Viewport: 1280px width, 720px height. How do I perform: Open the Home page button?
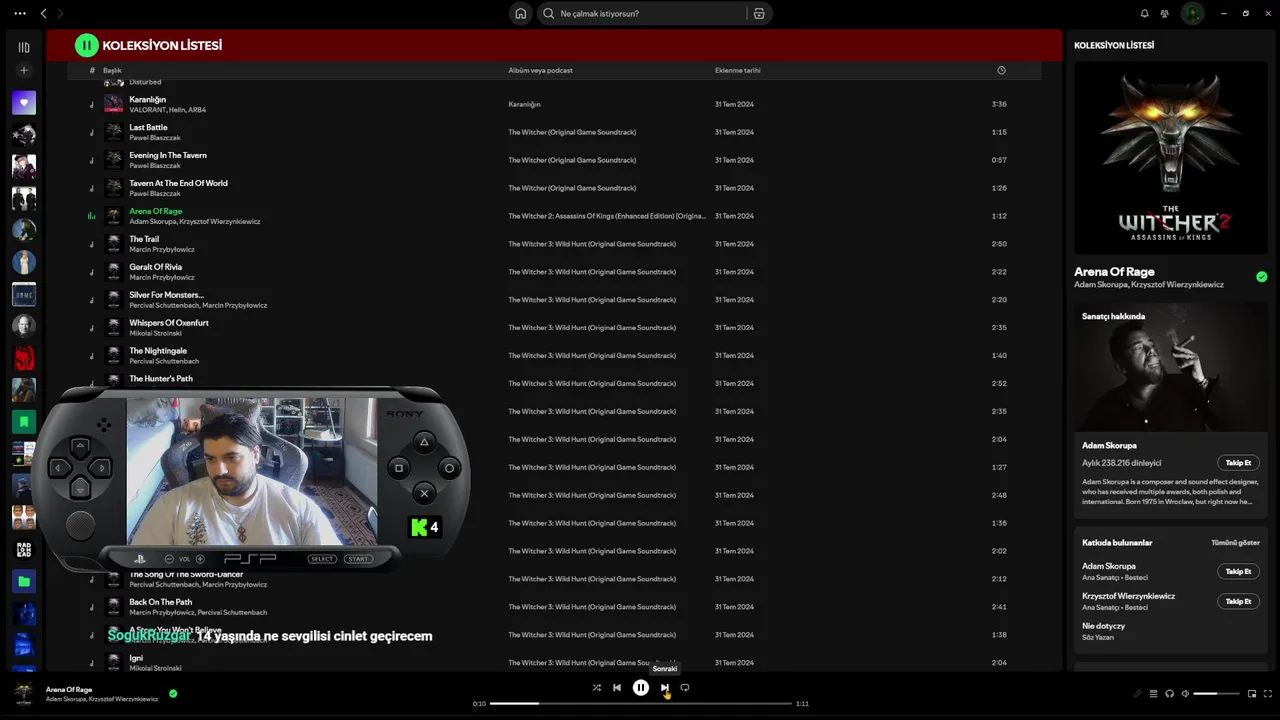pyautogui.click(x=520, y=14)
